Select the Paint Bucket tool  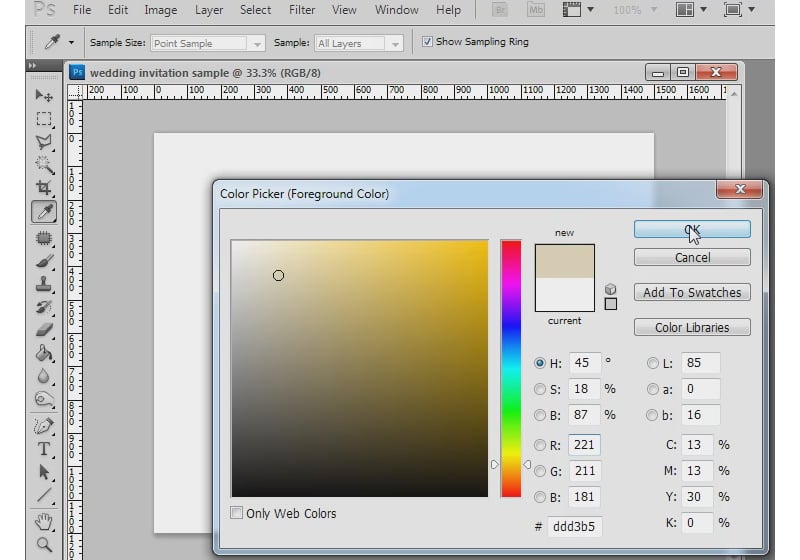tap(44, 353)
